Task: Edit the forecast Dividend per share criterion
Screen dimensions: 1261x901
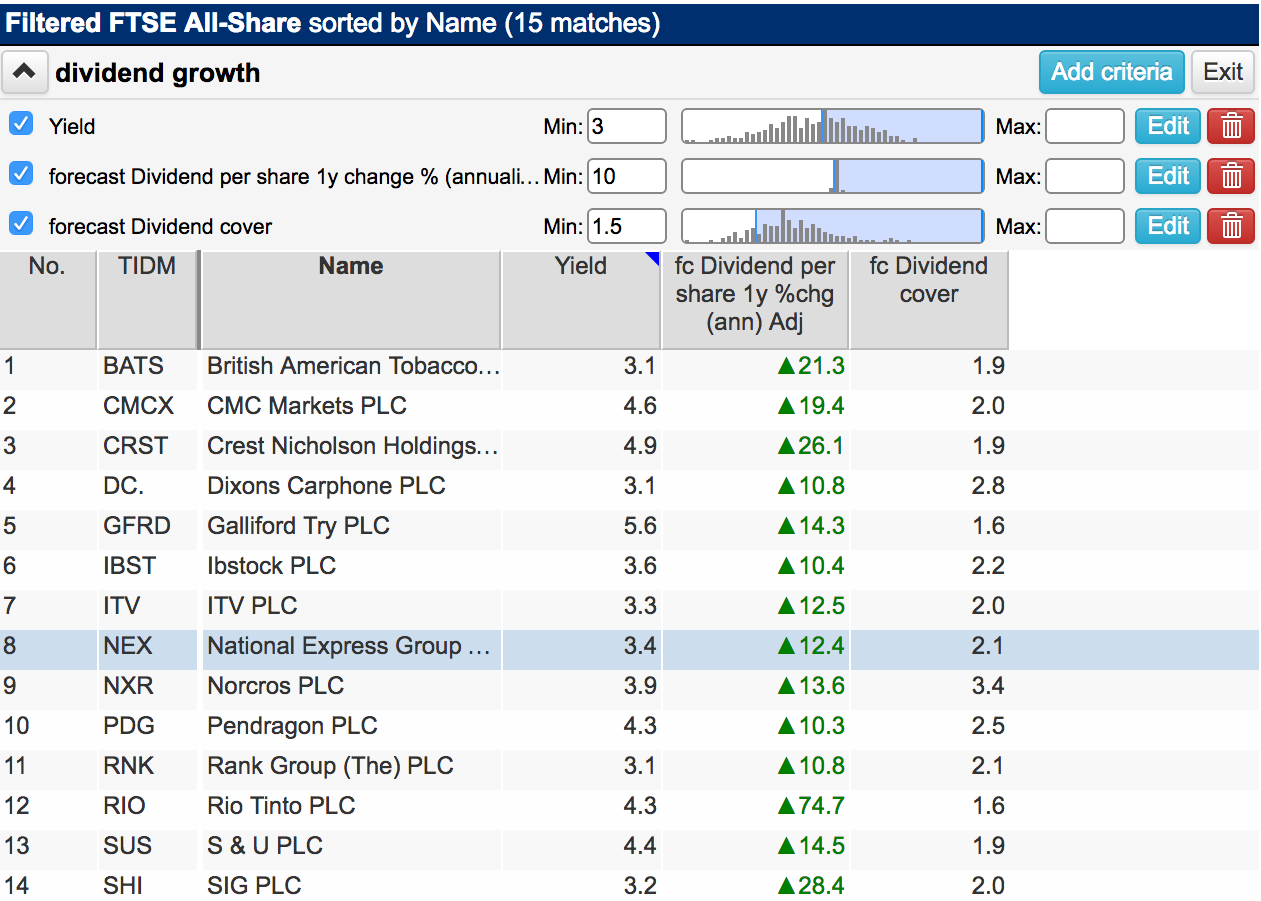Action: click(x=1167, y=176)
